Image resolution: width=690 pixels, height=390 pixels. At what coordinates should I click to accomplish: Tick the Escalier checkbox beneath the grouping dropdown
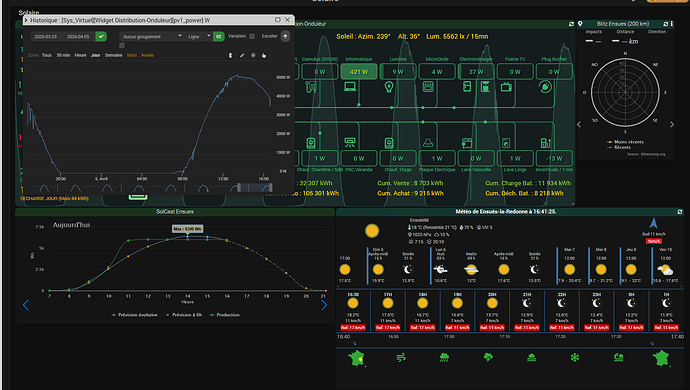pyautogui.click(x=122, y=45)
